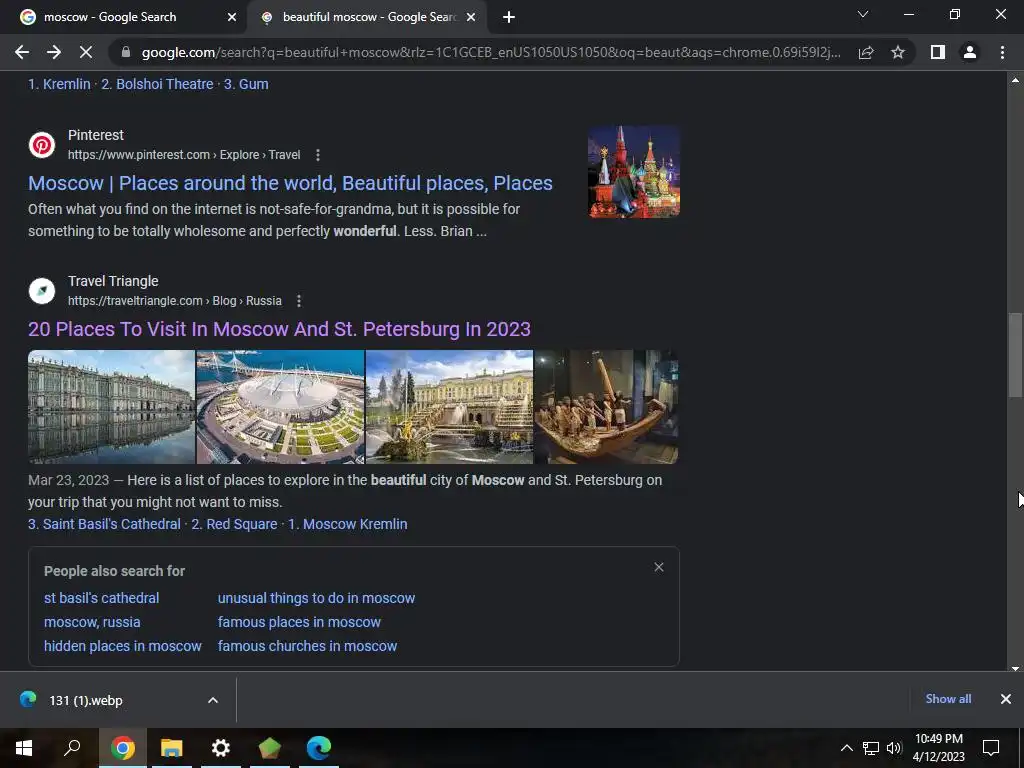The width and height of the screenshot is (1024, 768).
Task: Open the Pinterest result favicon
Action: [x=42, y=144]
